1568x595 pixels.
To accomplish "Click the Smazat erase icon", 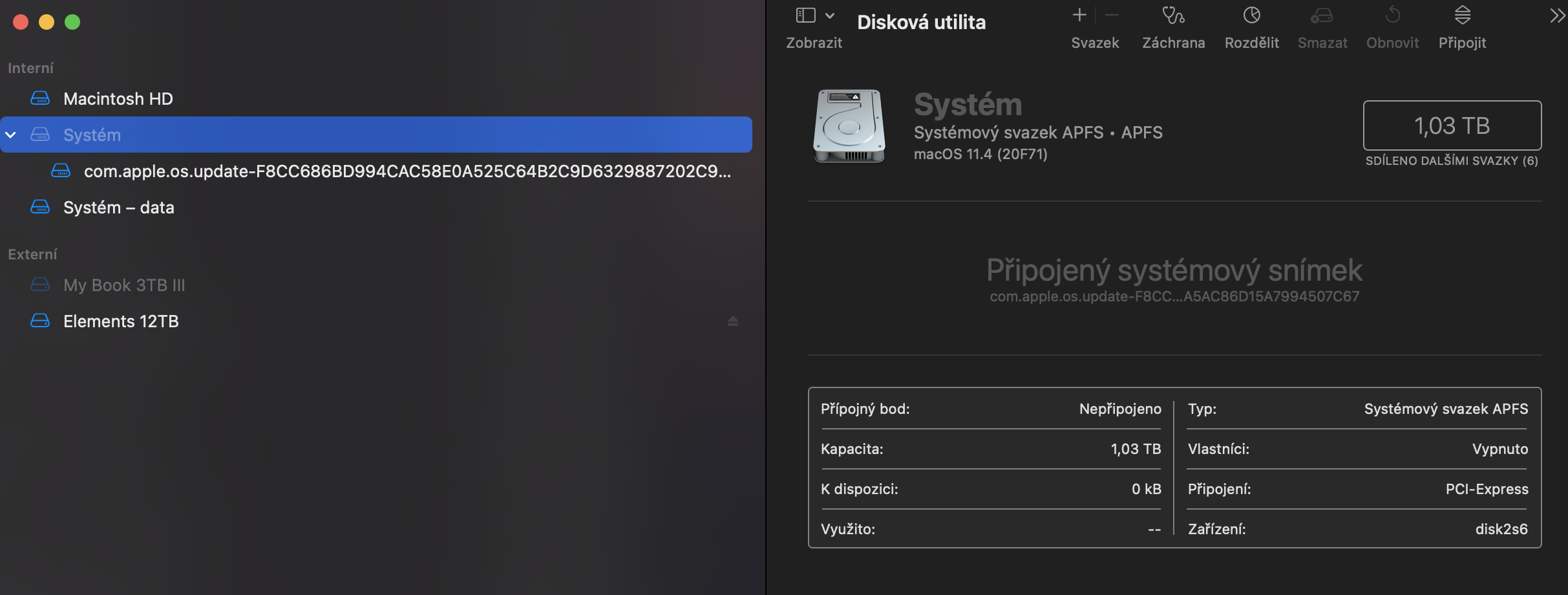I will 1322,16.
